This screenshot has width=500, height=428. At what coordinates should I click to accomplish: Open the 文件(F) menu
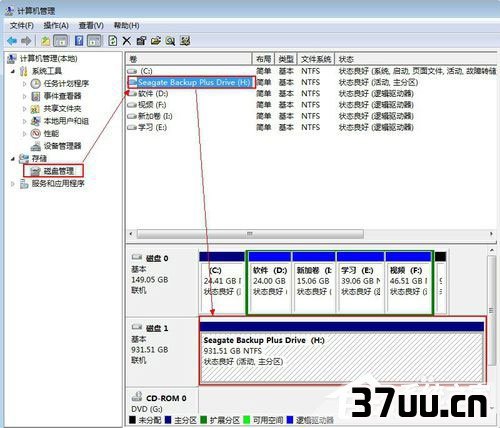(21, 26)
